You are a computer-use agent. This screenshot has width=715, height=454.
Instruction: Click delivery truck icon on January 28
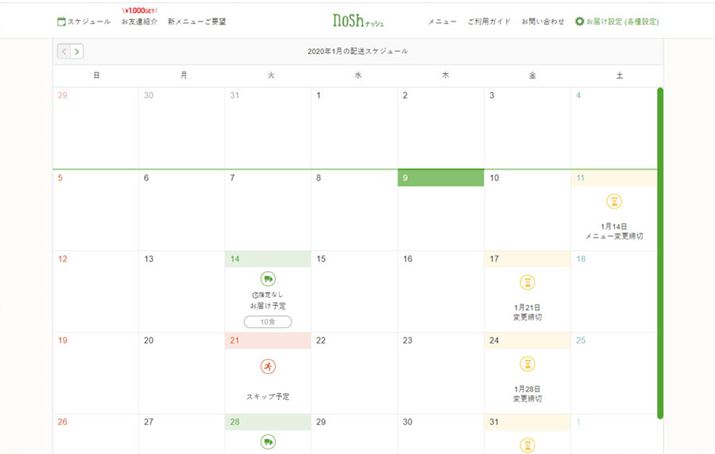click(268, 442)
